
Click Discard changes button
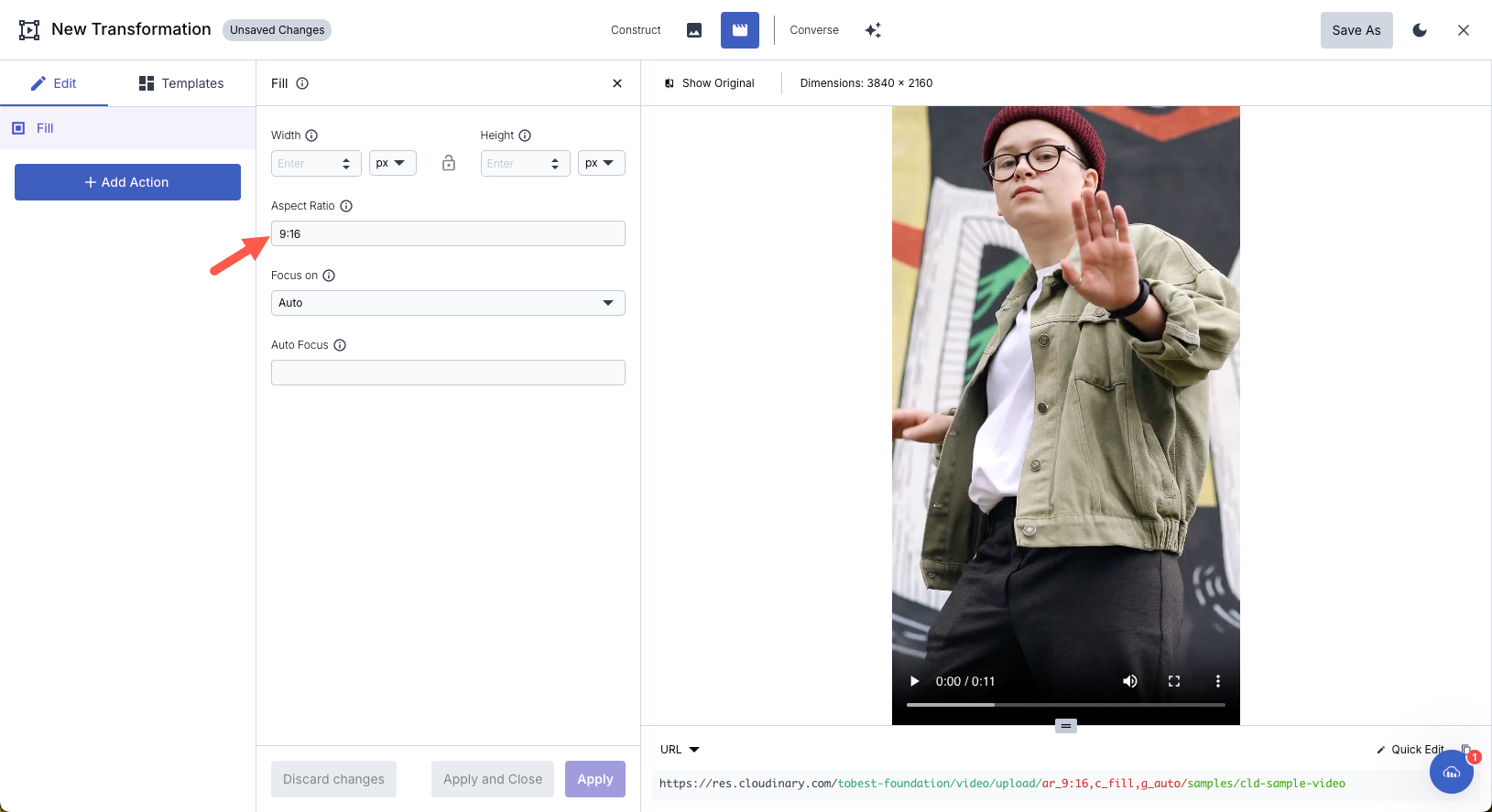coord(333,779)
